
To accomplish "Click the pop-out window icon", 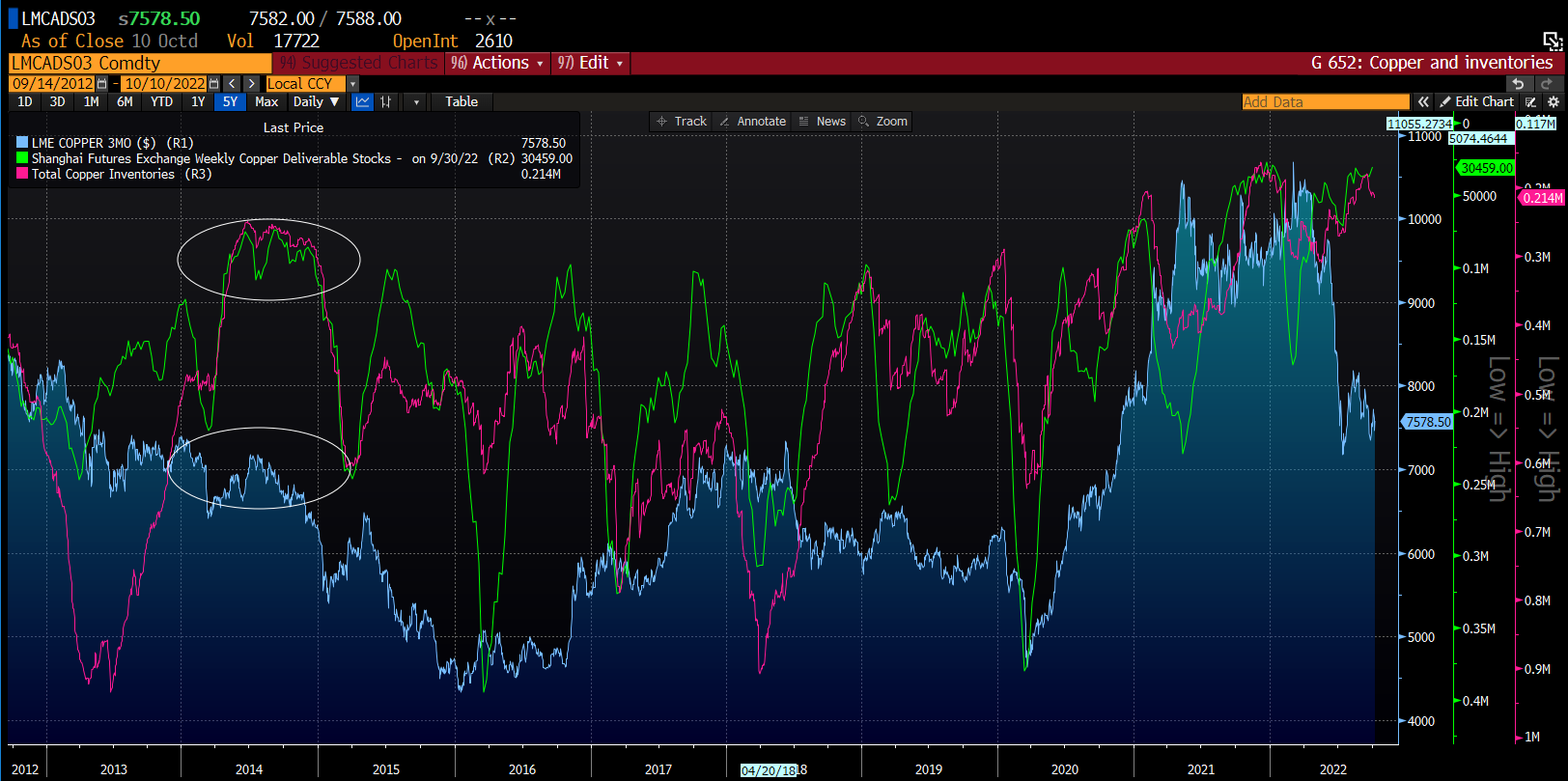I will [1552, 41].
